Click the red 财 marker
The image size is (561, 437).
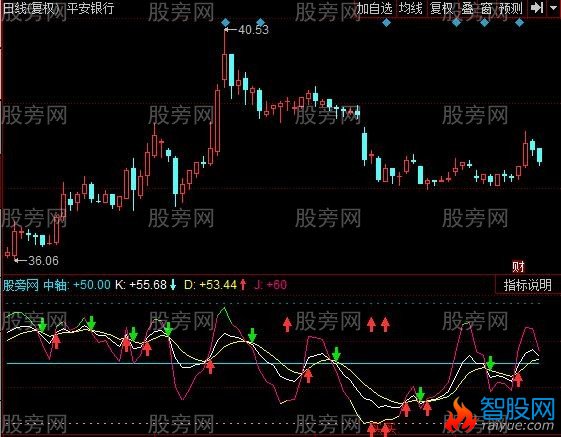518,266
